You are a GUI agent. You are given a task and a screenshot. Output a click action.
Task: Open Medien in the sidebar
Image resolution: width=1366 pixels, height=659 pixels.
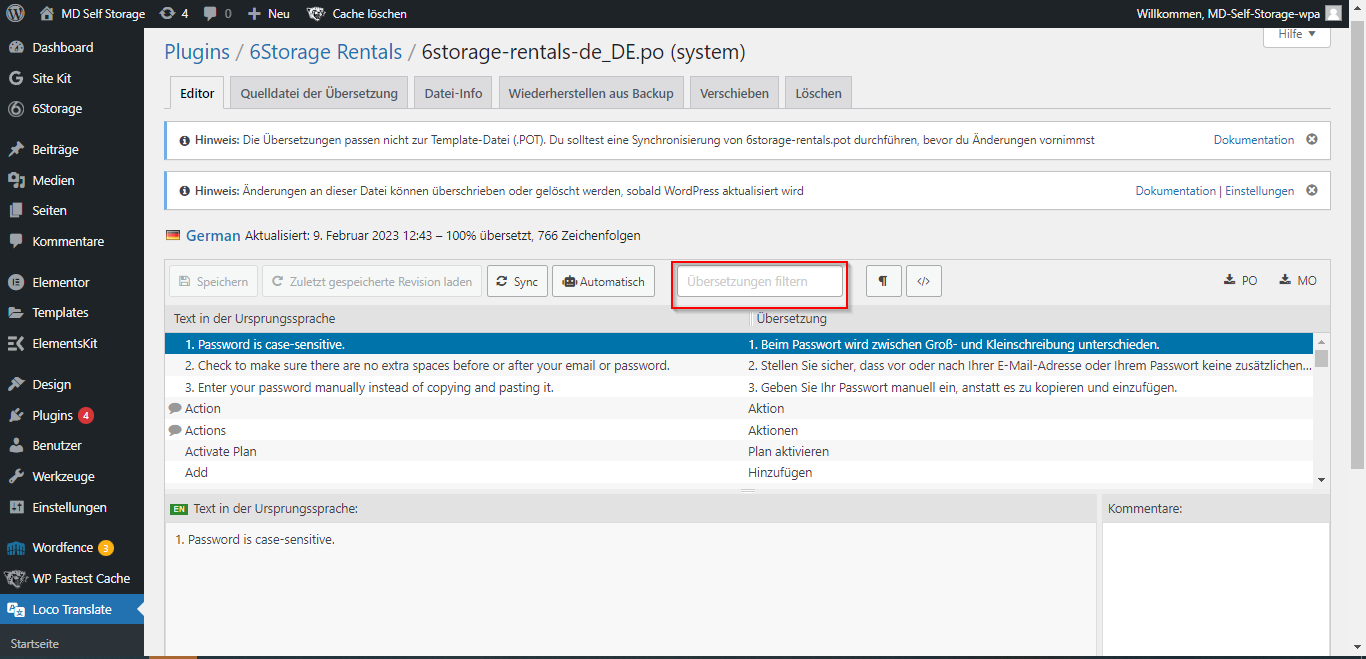[x=72, y=180]
